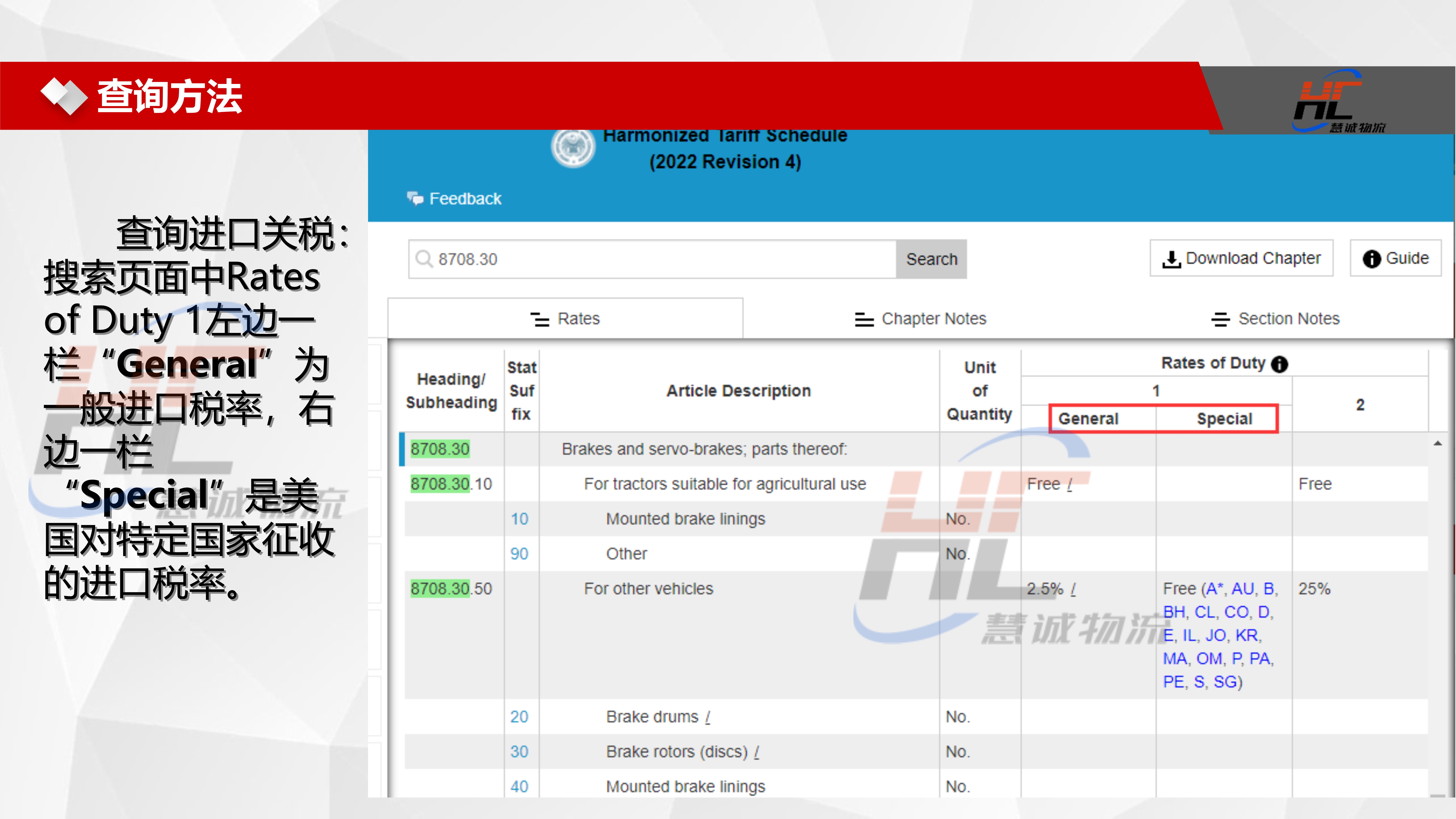The height and width of the screenshot is (819, 1456).
Task: Click the Article Description column header
Action: pyautogui.click(x=739, y=391)
